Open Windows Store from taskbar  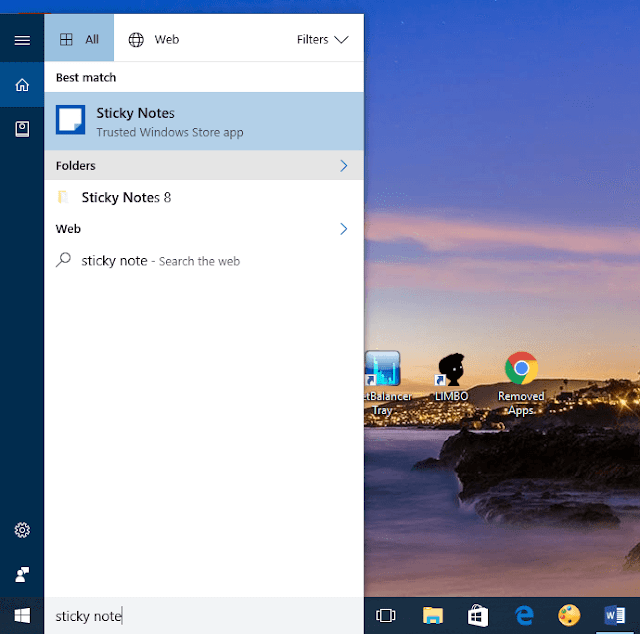pos(478,615)
